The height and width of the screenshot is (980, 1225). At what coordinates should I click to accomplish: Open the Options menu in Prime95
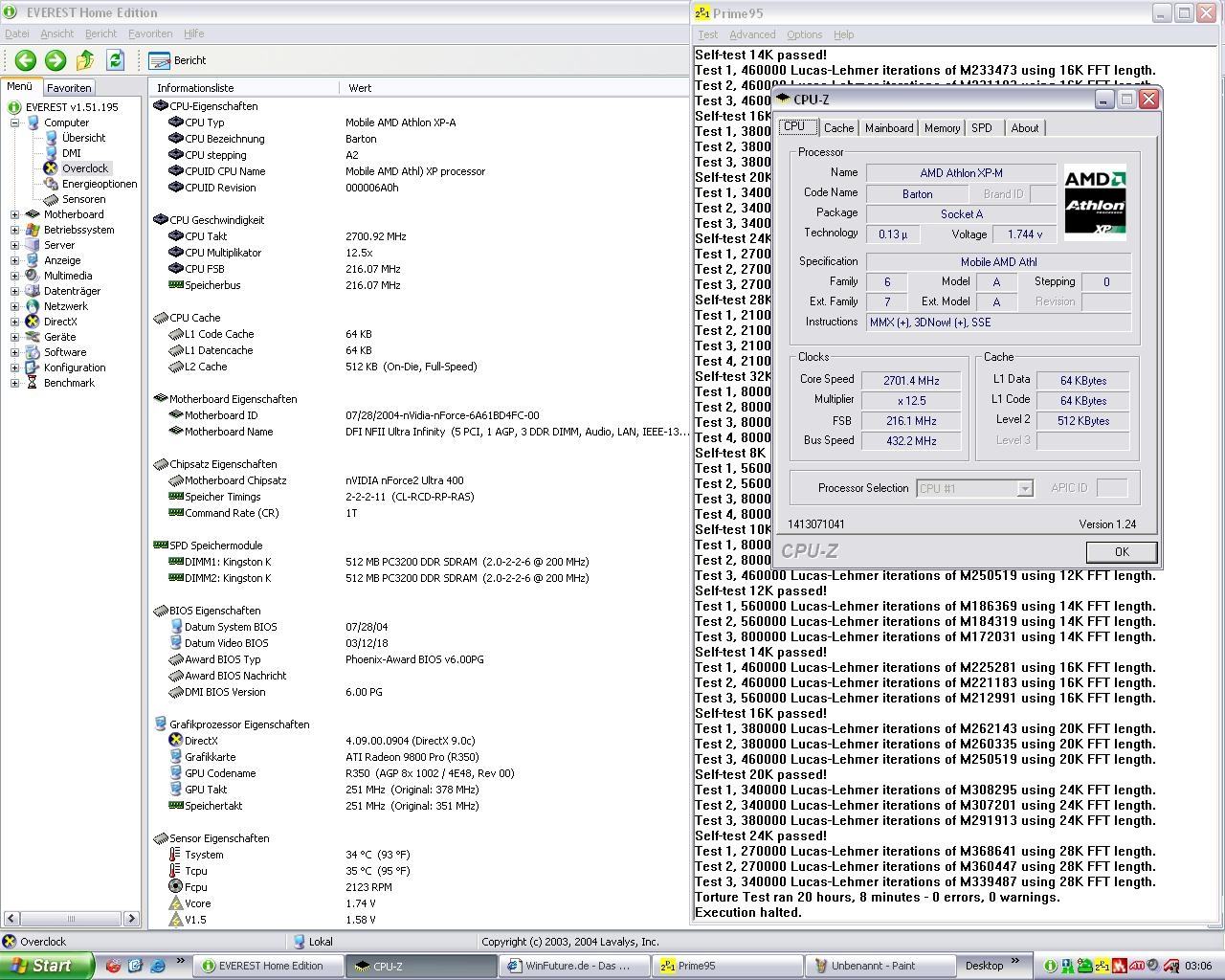pyautogui.click(x=804, y=34)
